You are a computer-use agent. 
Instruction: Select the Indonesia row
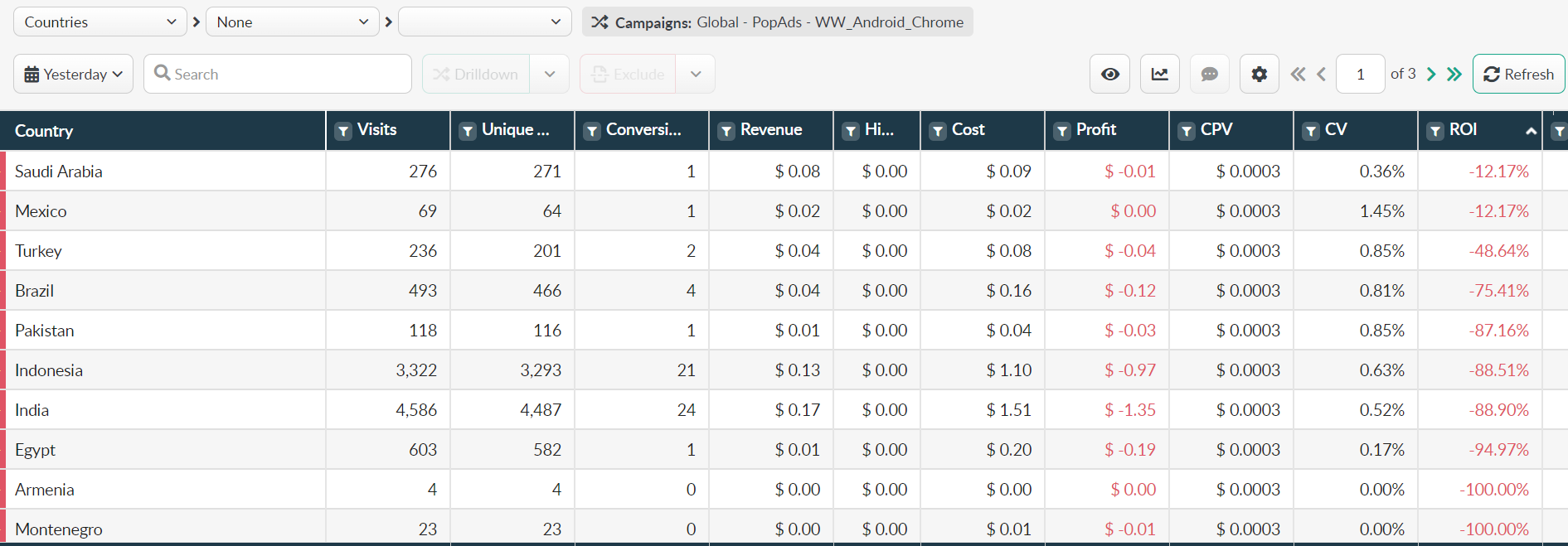click(784, 370)
